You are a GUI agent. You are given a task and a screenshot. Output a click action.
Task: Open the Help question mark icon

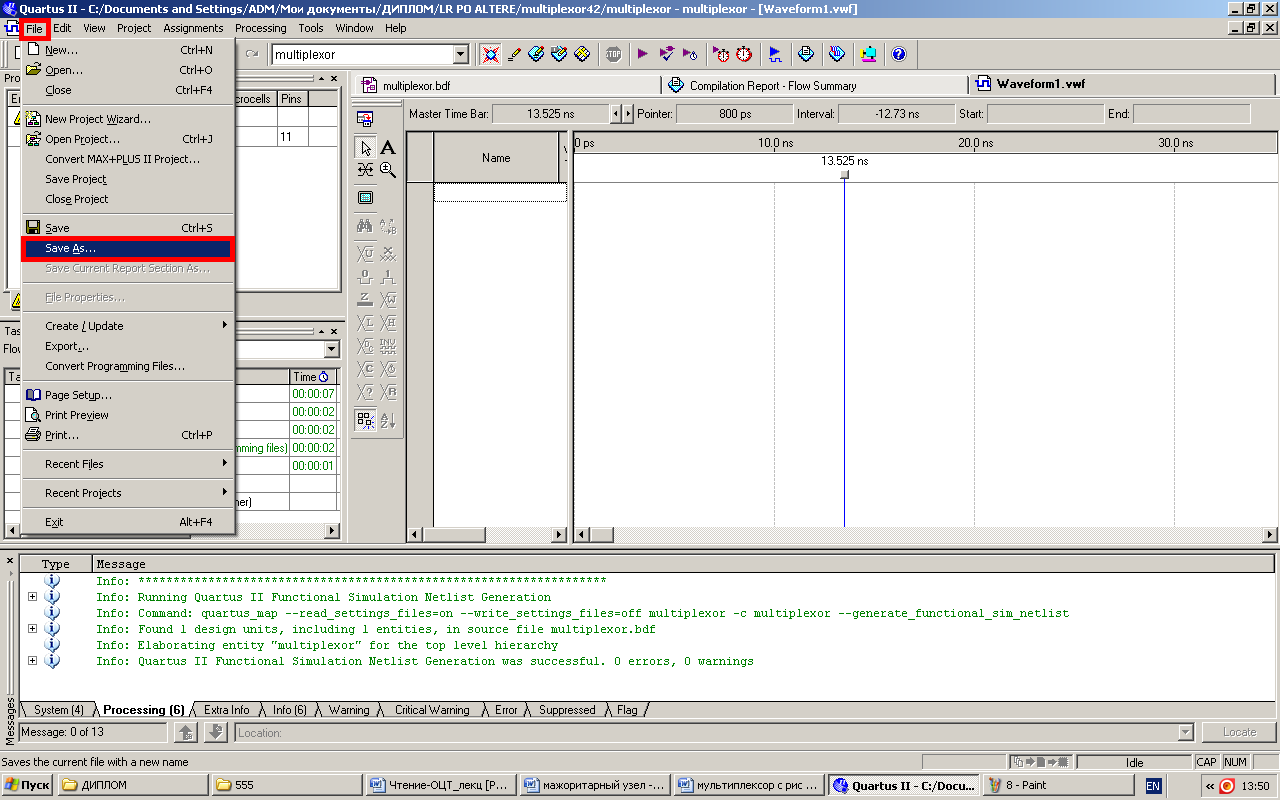[x=899, y=54]
